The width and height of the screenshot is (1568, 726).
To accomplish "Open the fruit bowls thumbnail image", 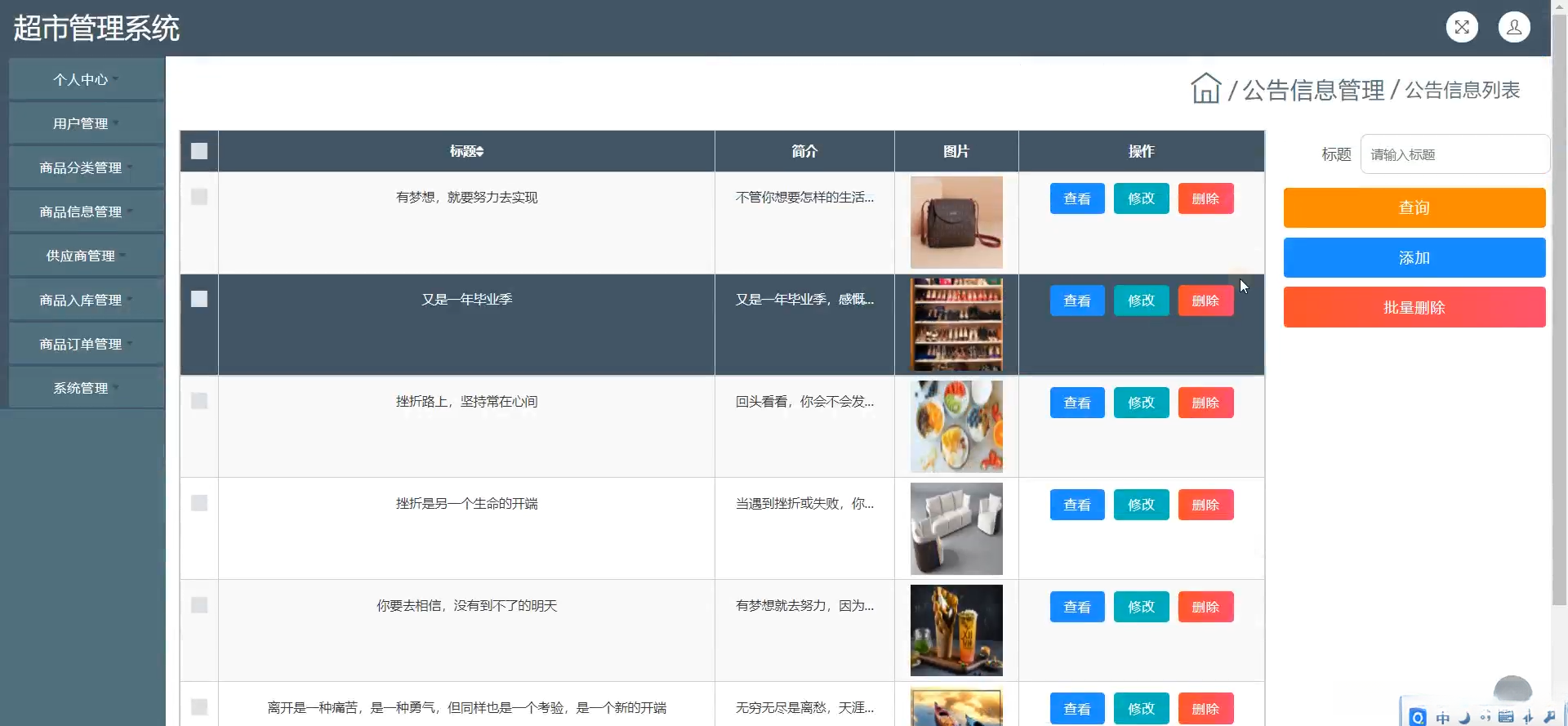I will [956, 426].
